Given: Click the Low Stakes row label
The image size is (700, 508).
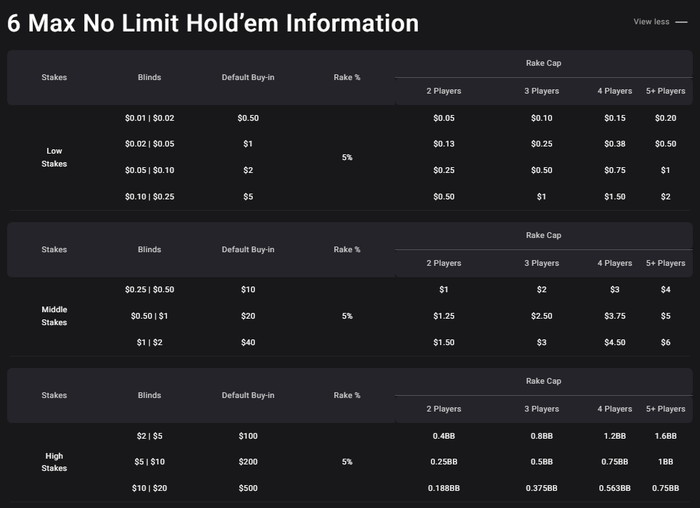Looking at the screenshot, I should [54, 157].
